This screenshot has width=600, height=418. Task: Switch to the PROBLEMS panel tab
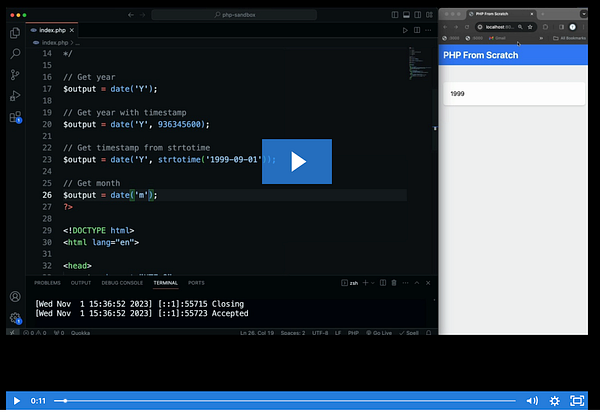(47, 283)
